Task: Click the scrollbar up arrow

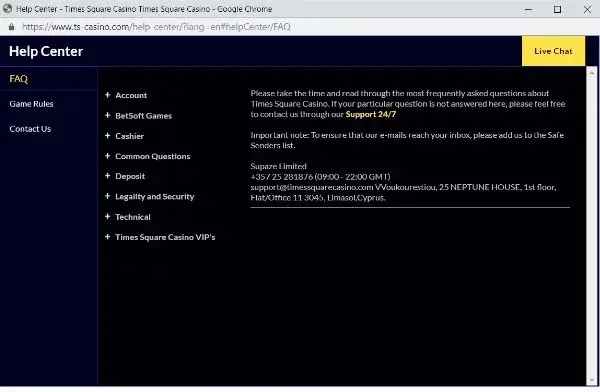Action: (x=592, y=72)
